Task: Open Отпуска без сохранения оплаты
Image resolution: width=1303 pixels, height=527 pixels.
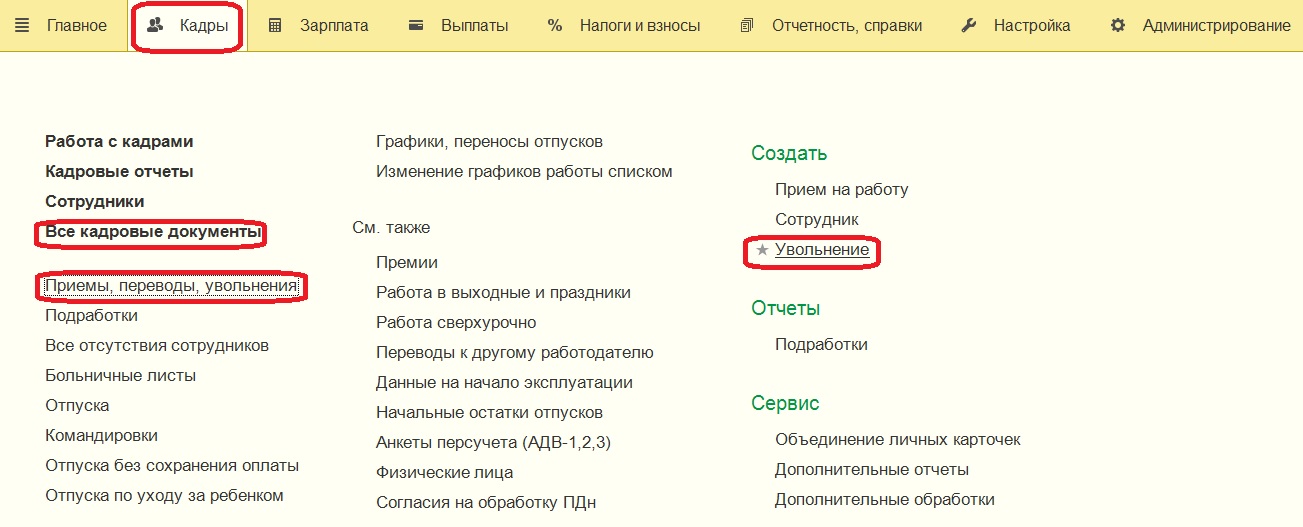Action: [x=172, y=466]
